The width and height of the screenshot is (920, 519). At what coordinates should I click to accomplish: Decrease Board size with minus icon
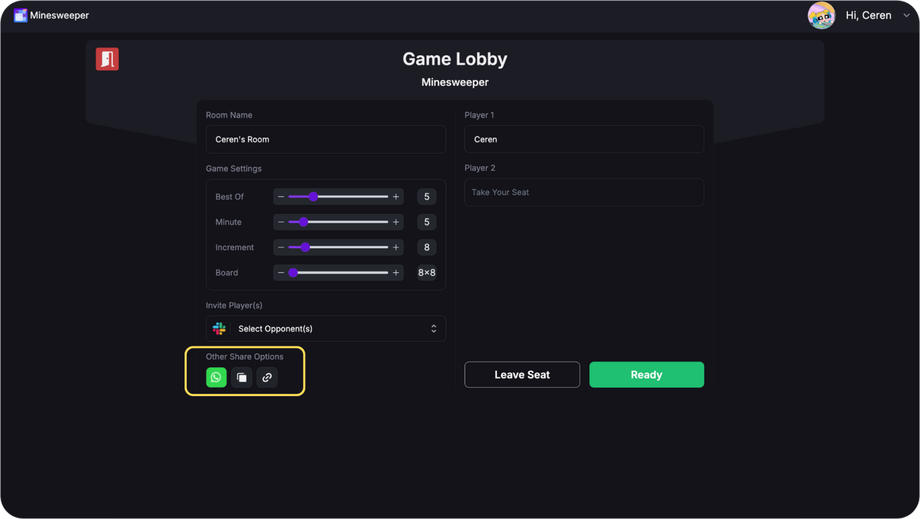coord(281,272)
